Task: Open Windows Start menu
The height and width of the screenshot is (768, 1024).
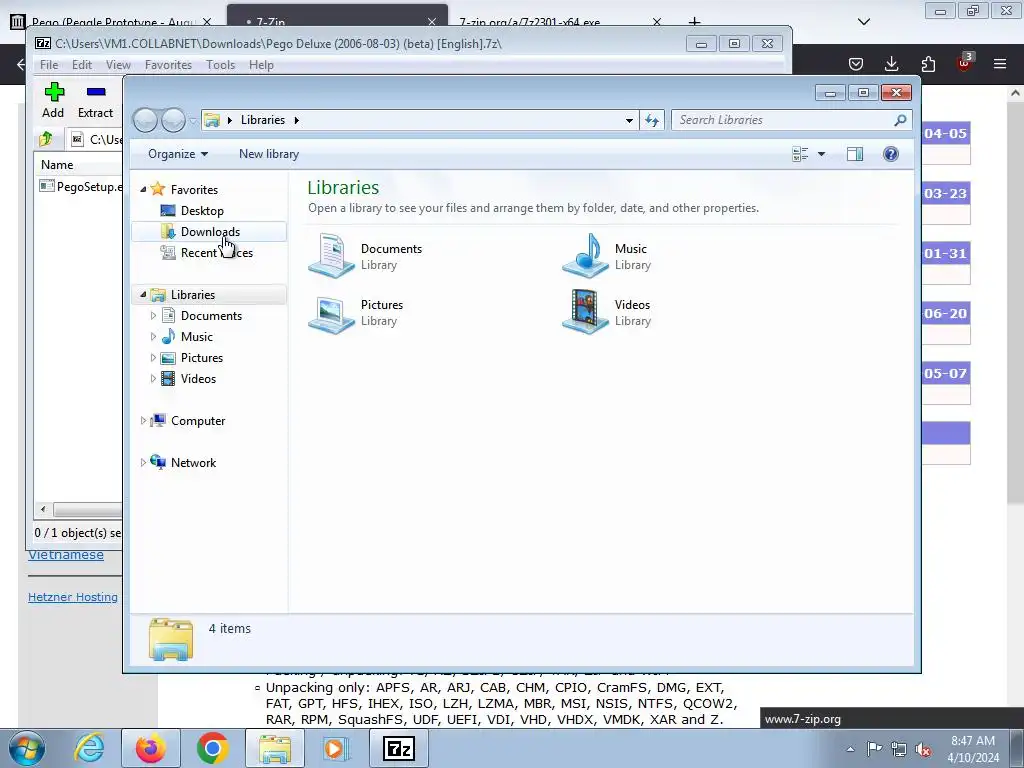Action: click(27, 748)
